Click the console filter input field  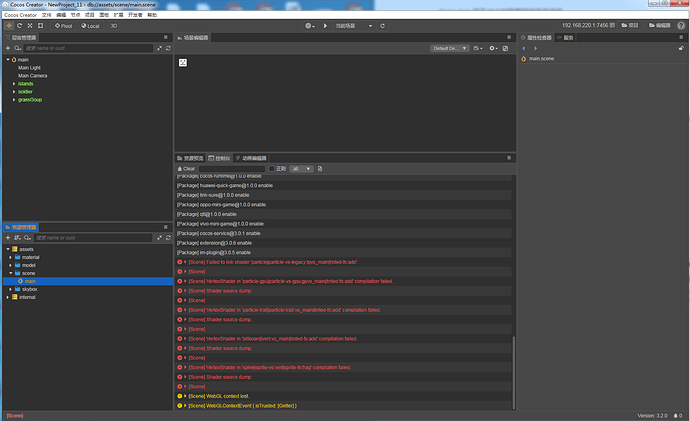coord(232,169)
